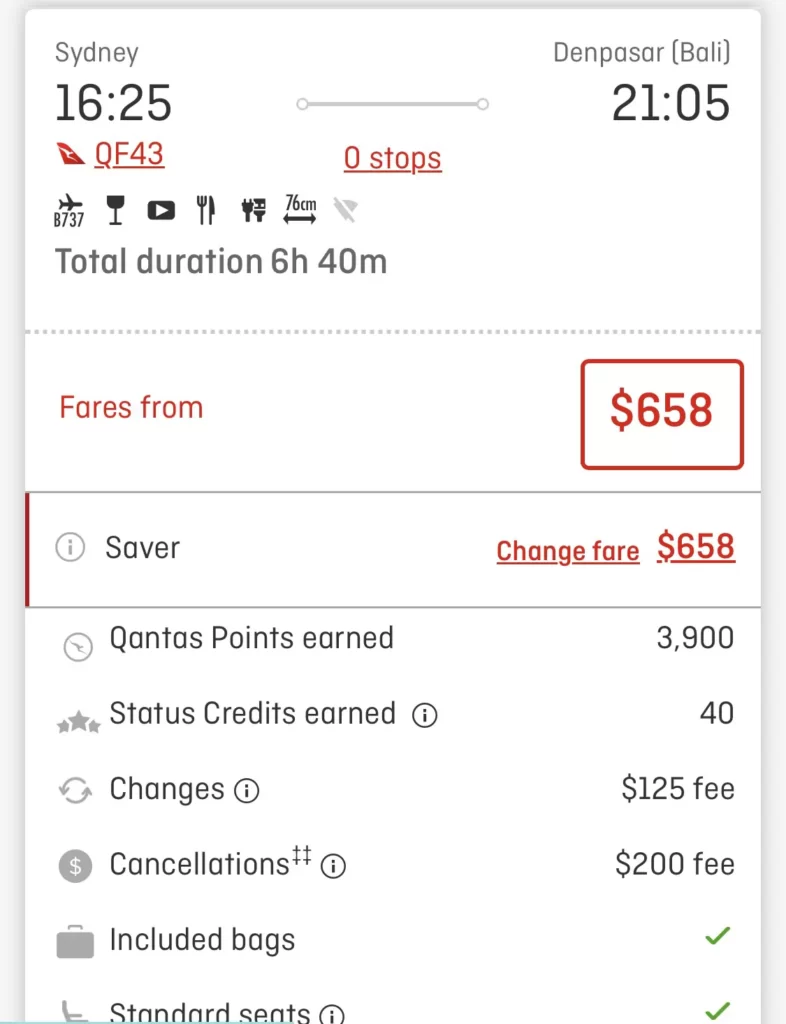Click the Included bags suitcase icon
Viewport: 786px width, 1024px height.
[75, 941]
